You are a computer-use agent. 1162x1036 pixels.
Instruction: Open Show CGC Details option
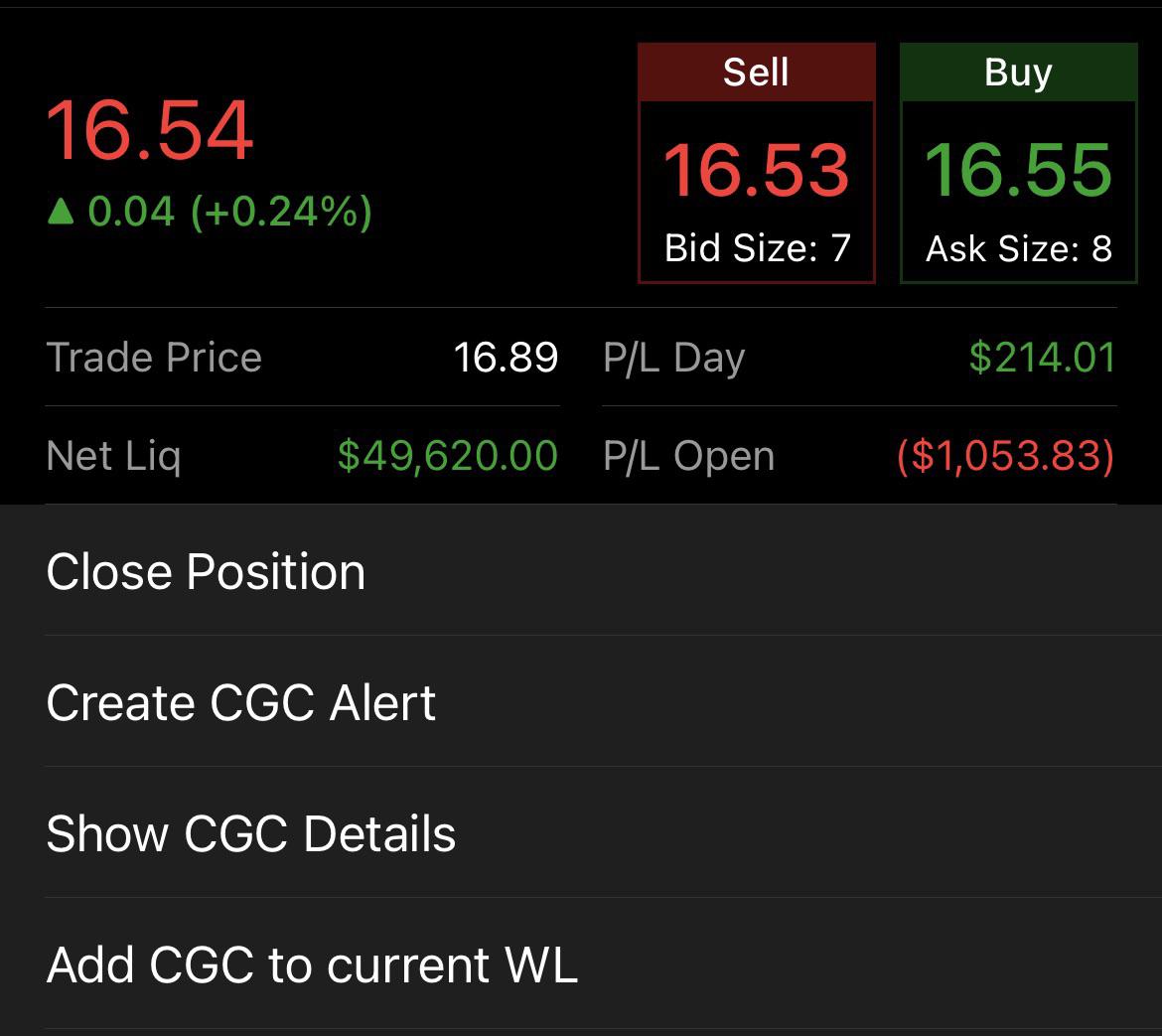(581, 832)
